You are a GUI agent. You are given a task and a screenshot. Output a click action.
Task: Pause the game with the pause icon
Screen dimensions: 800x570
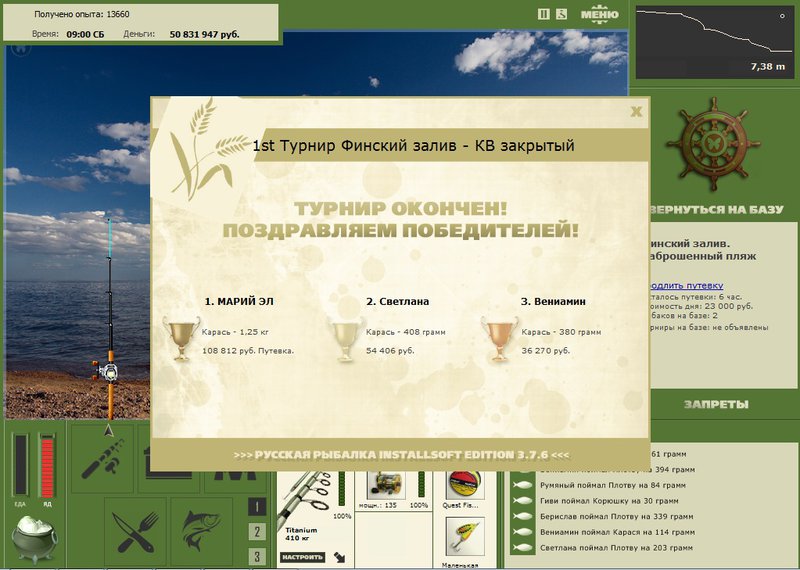point(544,14)
